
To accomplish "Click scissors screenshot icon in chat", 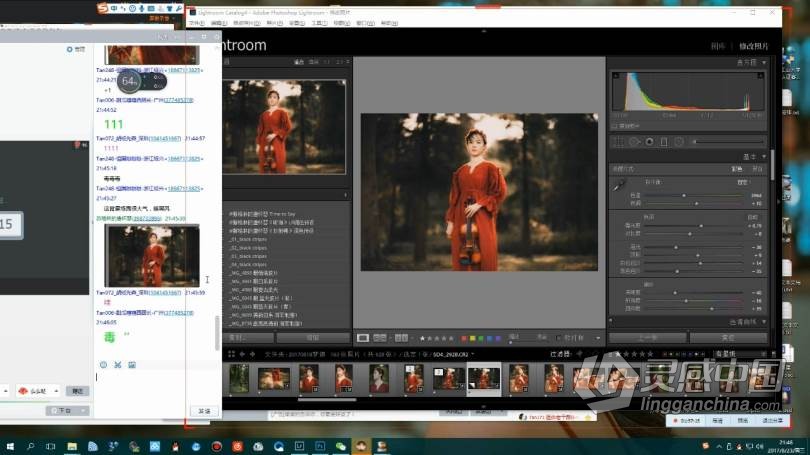I will pyautogui.click(x=118, y=365).
